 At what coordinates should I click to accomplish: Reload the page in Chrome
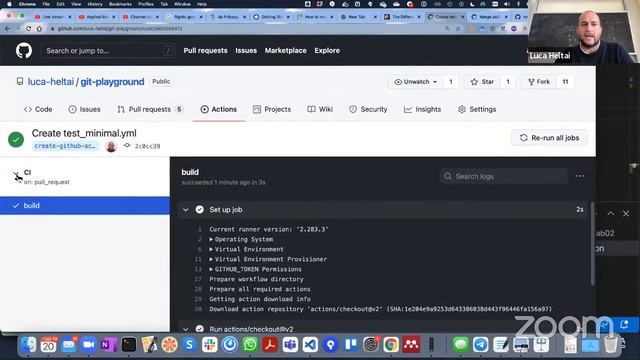[28, 29]
